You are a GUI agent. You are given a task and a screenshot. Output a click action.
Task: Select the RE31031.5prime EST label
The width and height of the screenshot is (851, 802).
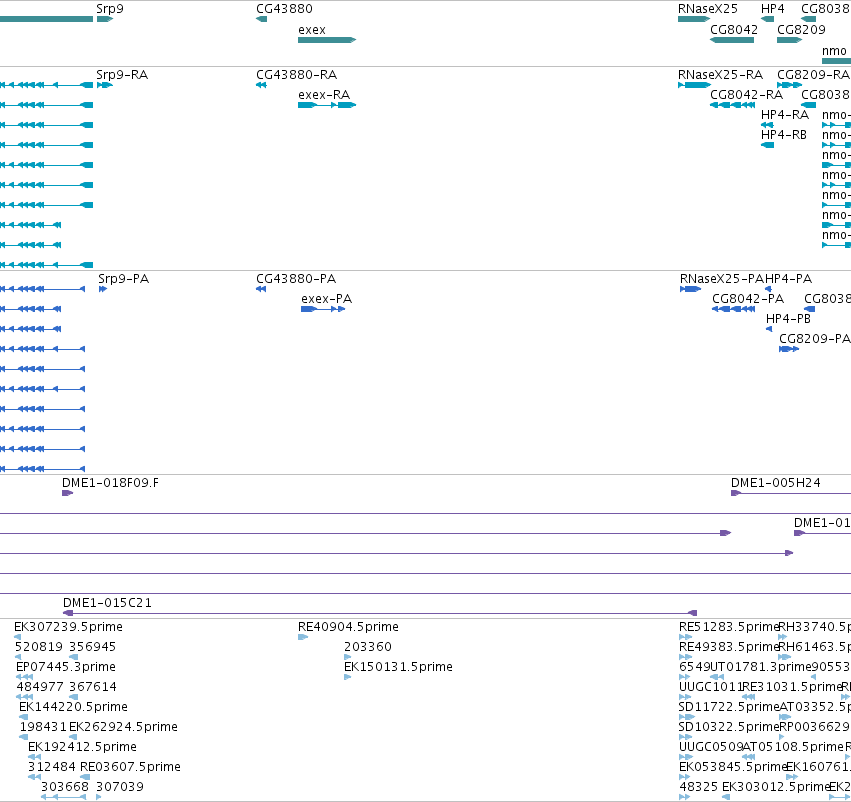tap(792, 686)
